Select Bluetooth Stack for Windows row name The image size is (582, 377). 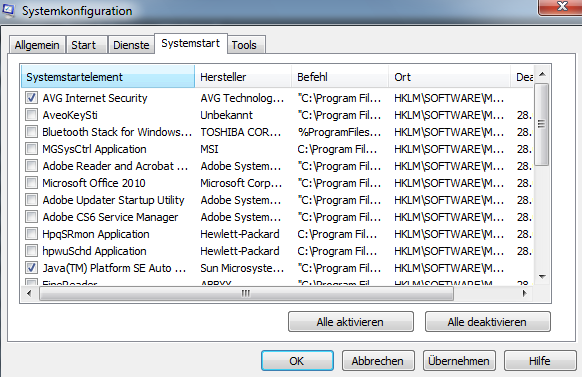coord(117,132)
